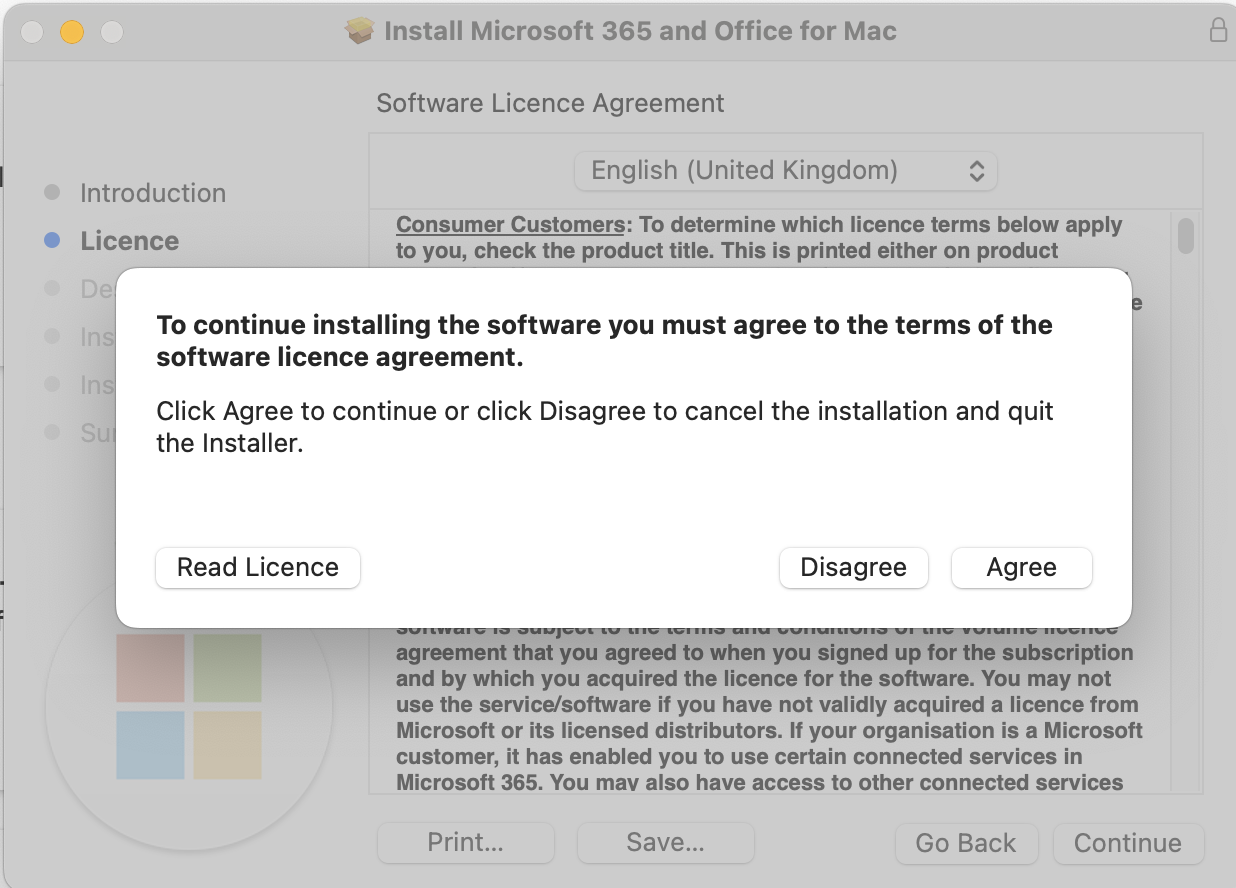1236x888 pixels.
Task: Click the Software Licence Agreement heading
Action: 550,103
